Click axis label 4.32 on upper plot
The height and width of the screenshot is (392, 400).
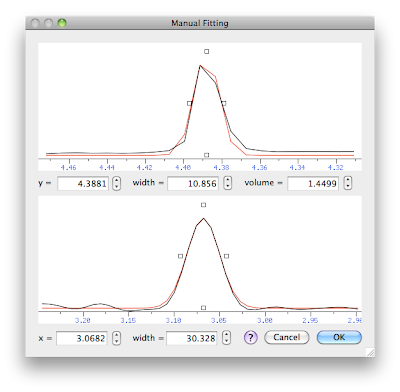tap(335, 167)
